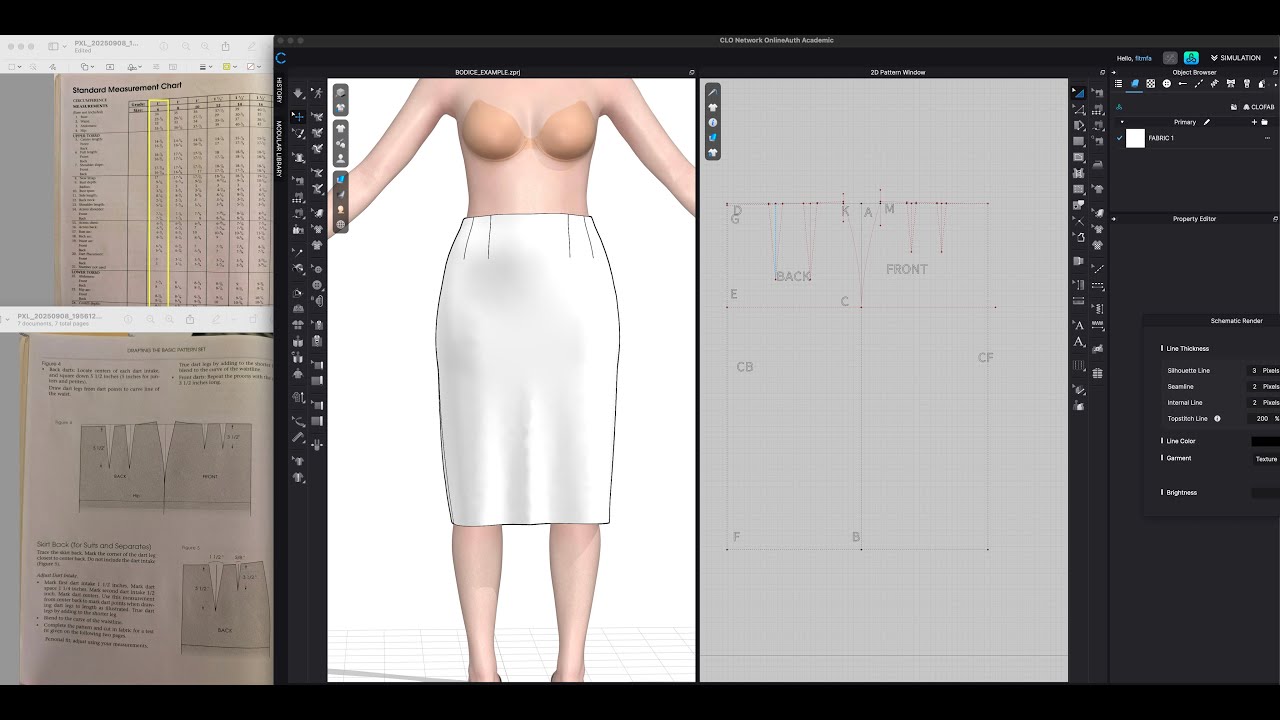The height and width of the screenshot is (720, 1280).
Task: Open the Shapes dropdown in Preview markup toolbar
Action: 87,67
